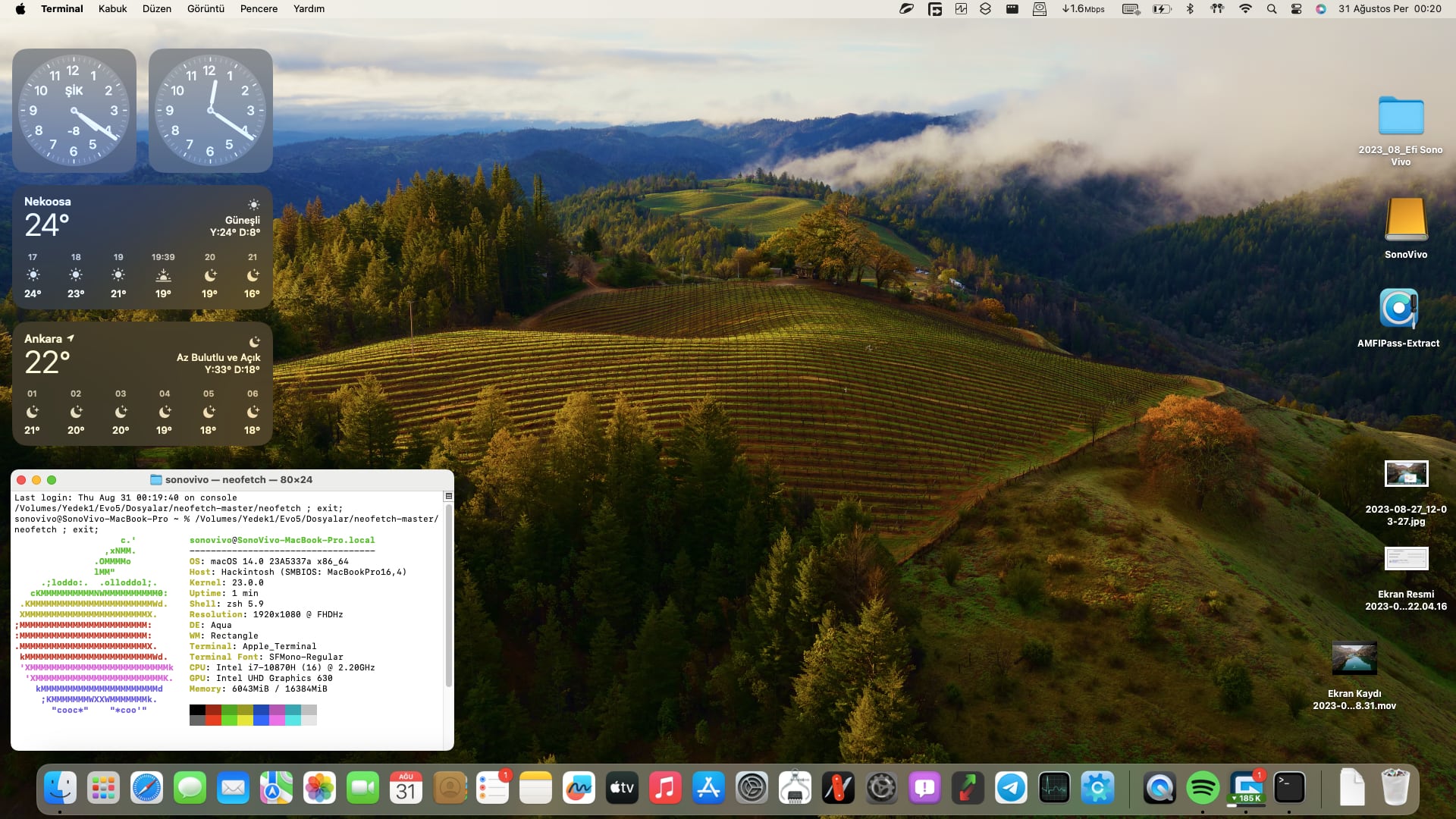Launch Telegram from the Dock

point(1011,789)
